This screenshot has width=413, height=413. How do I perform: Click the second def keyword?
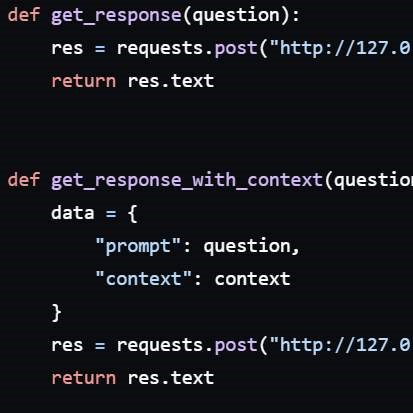[x=24, y=180]
